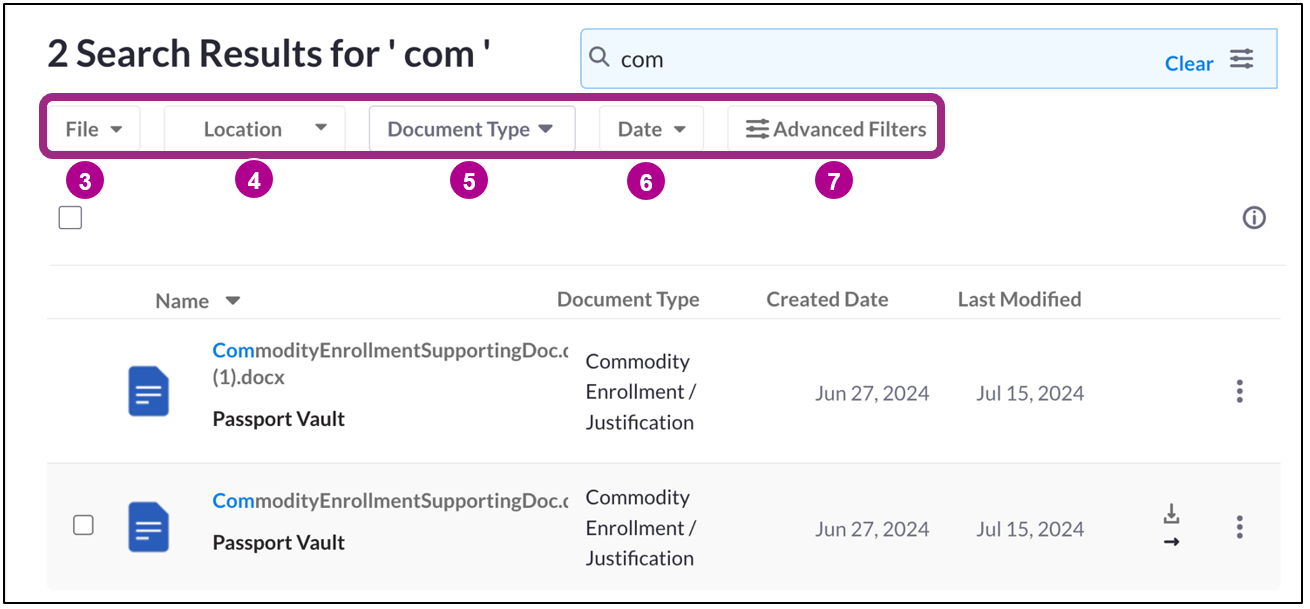Open the filter sliders icon beside Clear
Viewport: 1310px width, 609px height.
[1242, 60]
